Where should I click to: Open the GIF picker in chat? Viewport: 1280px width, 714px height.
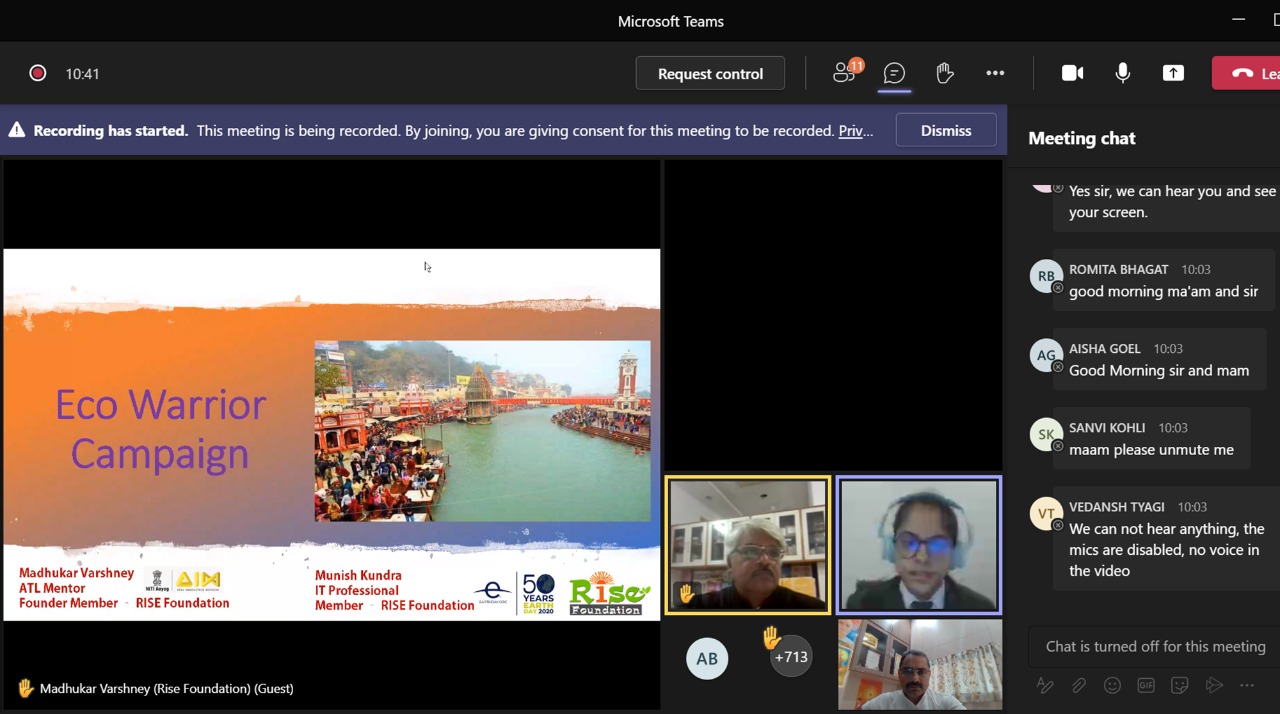(x=1146, y=685)
